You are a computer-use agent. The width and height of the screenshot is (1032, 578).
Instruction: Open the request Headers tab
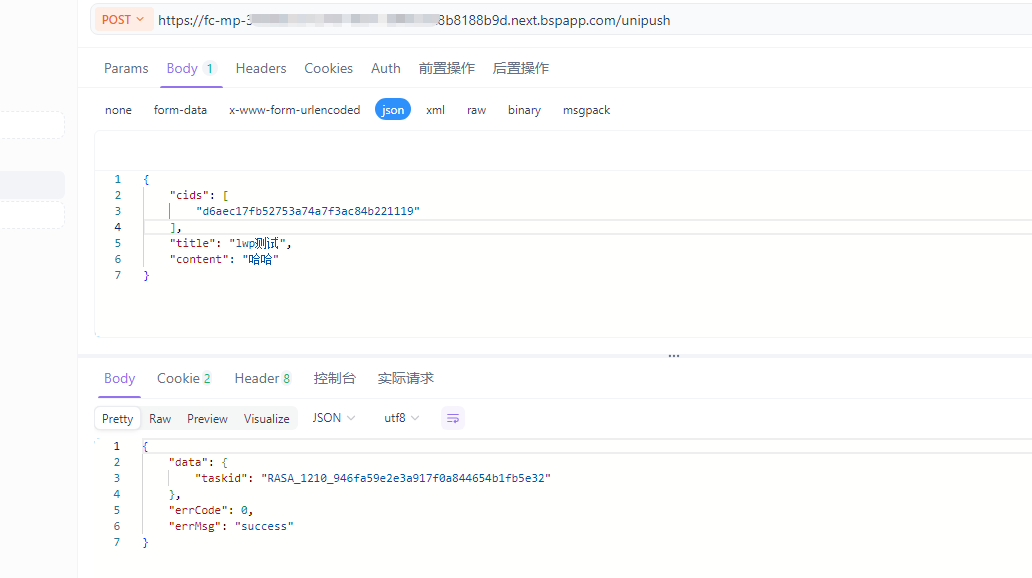pyautogui.click(x=261, y=68)
